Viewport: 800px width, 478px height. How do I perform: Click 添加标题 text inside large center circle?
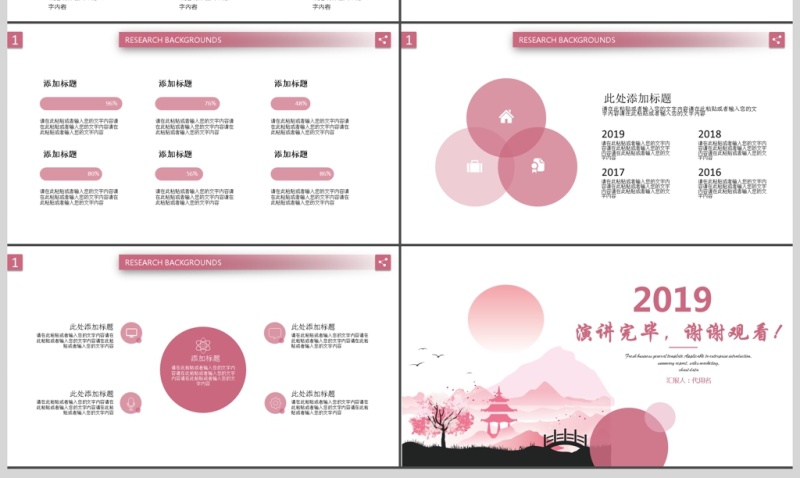[205, 358]
